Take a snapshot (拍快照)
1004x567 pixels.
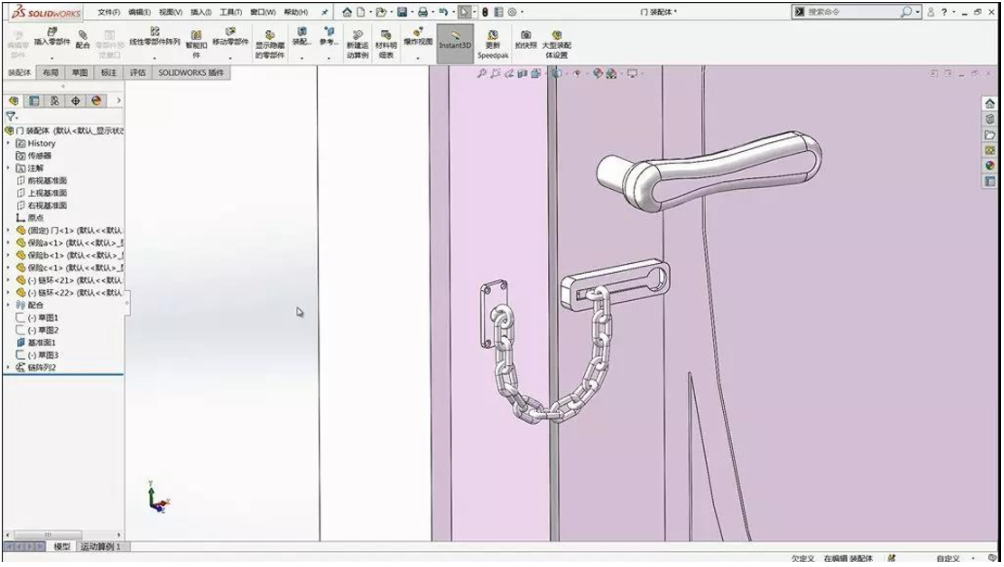(x=526, y=40)
